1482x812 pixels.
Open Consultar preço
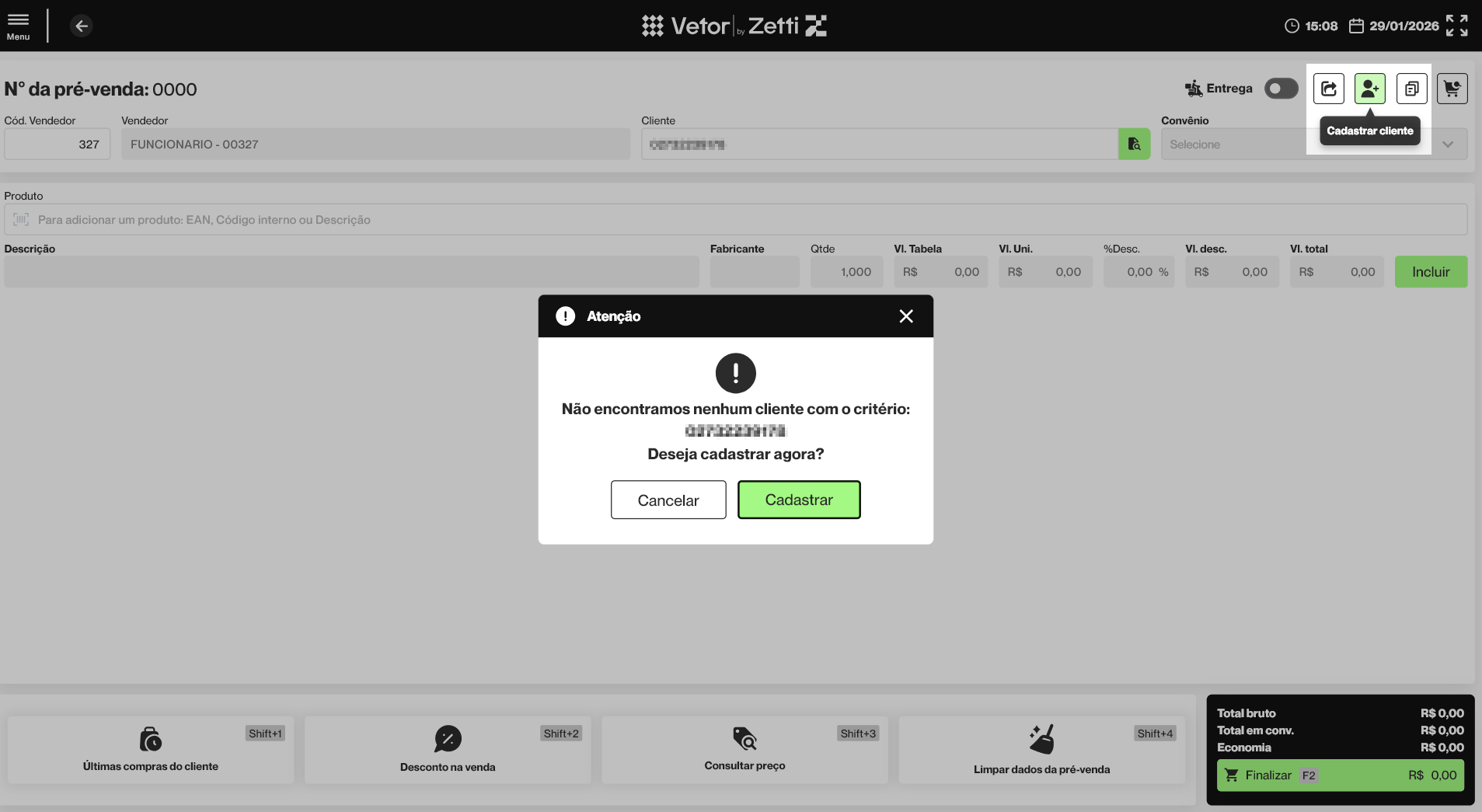point(744,750)
